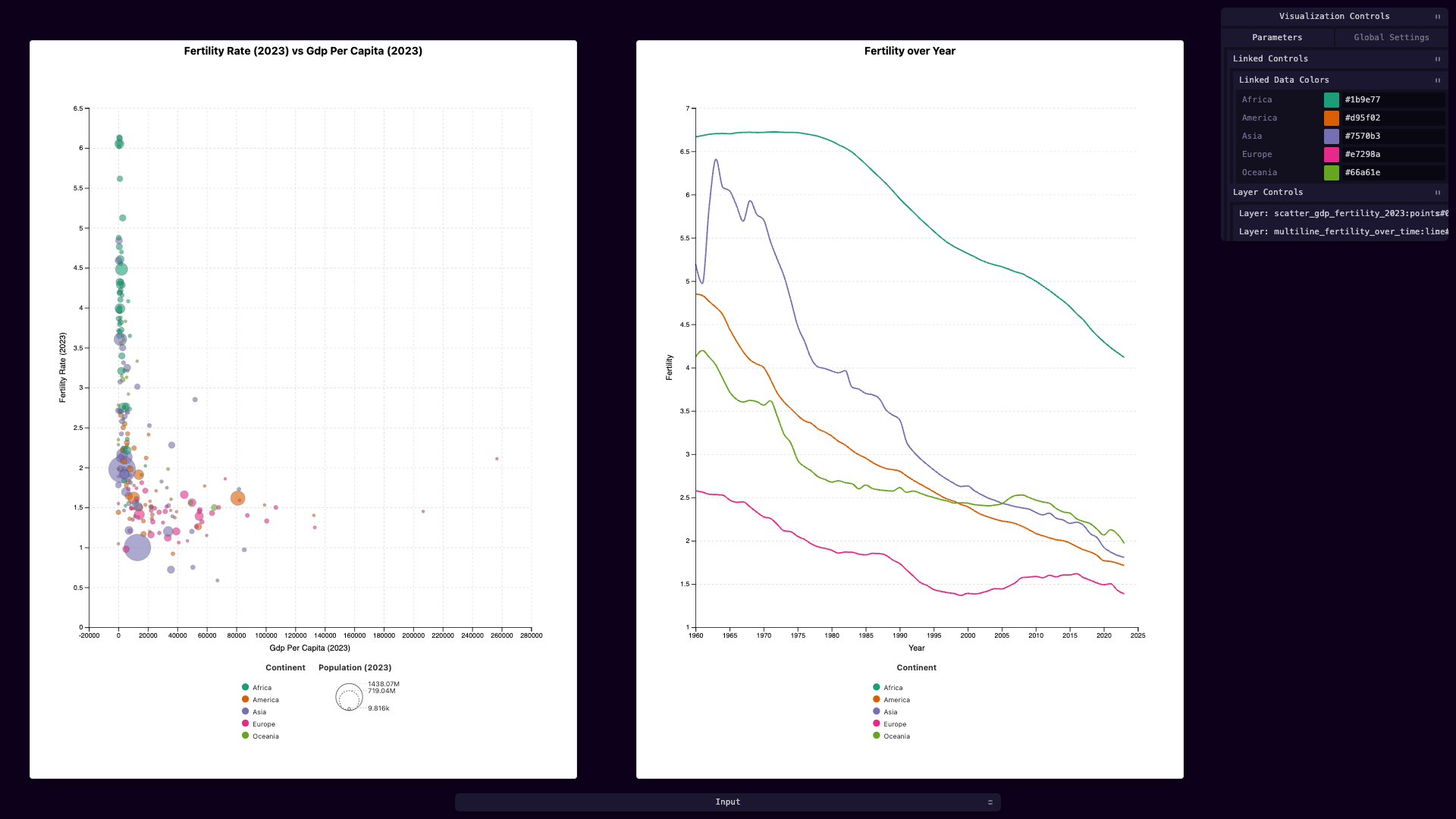Expand the Input panel at bottom

pos(728,802)
